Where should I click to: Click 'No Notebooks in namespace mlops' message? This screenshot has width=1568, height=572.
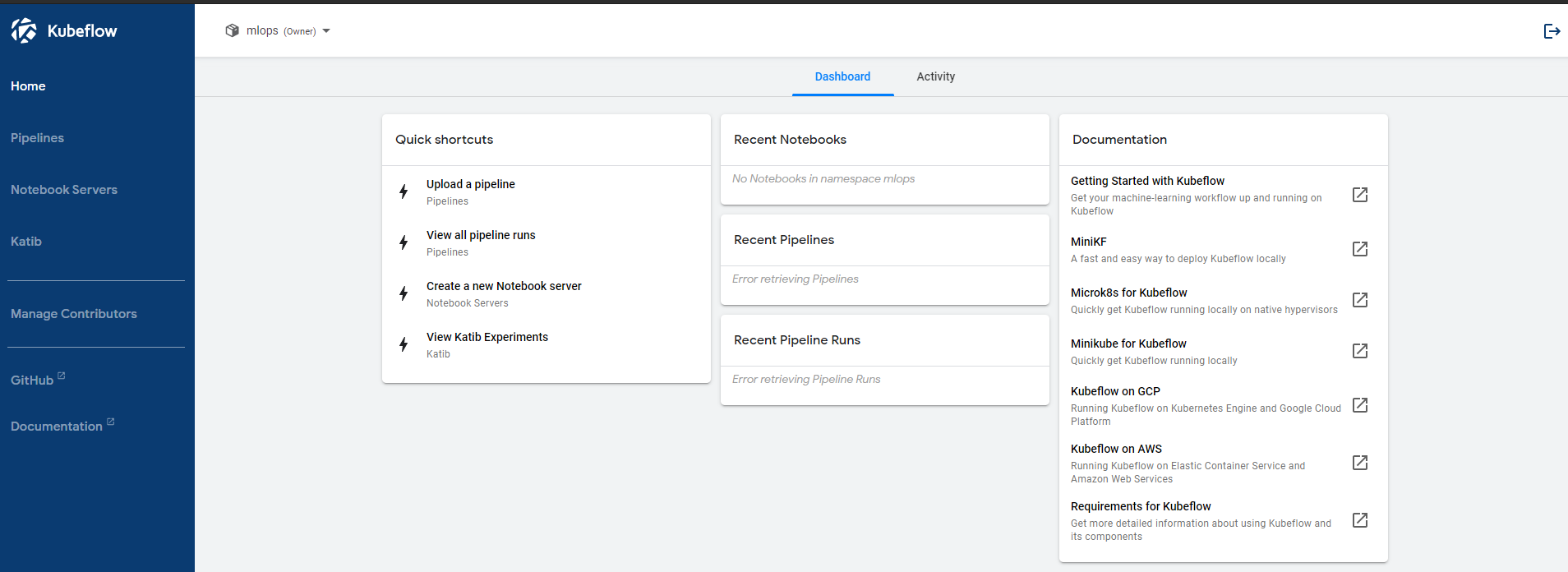(823, 178)
